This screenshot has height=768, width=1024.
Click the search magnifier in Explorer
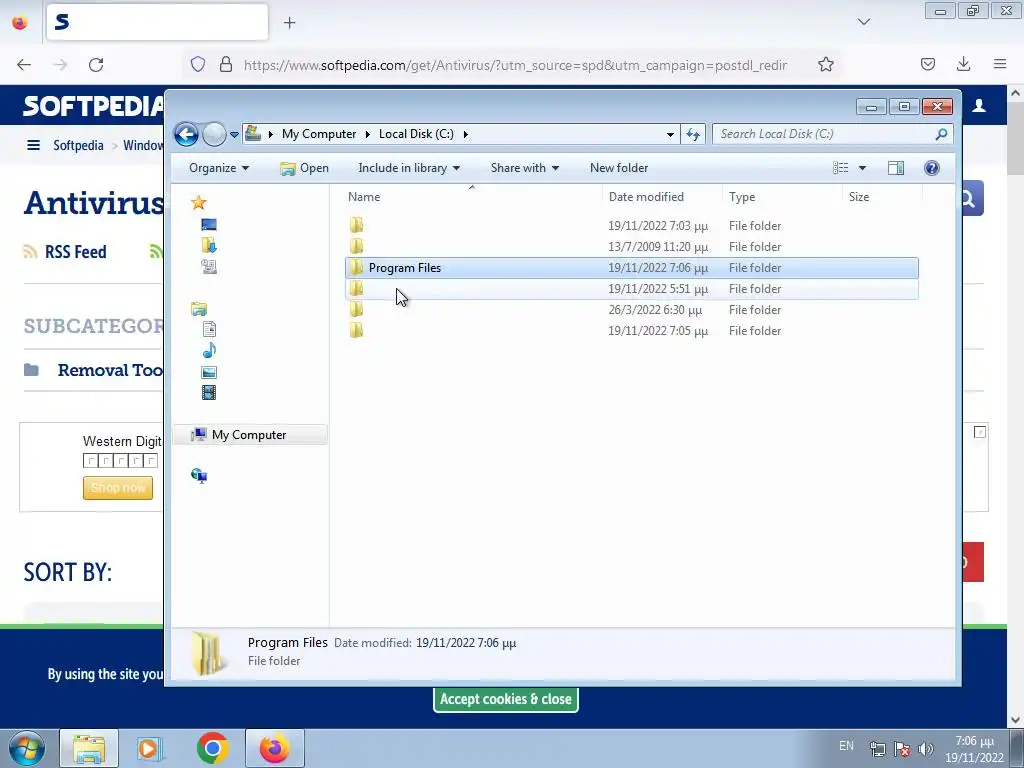(x=941, y=134)
